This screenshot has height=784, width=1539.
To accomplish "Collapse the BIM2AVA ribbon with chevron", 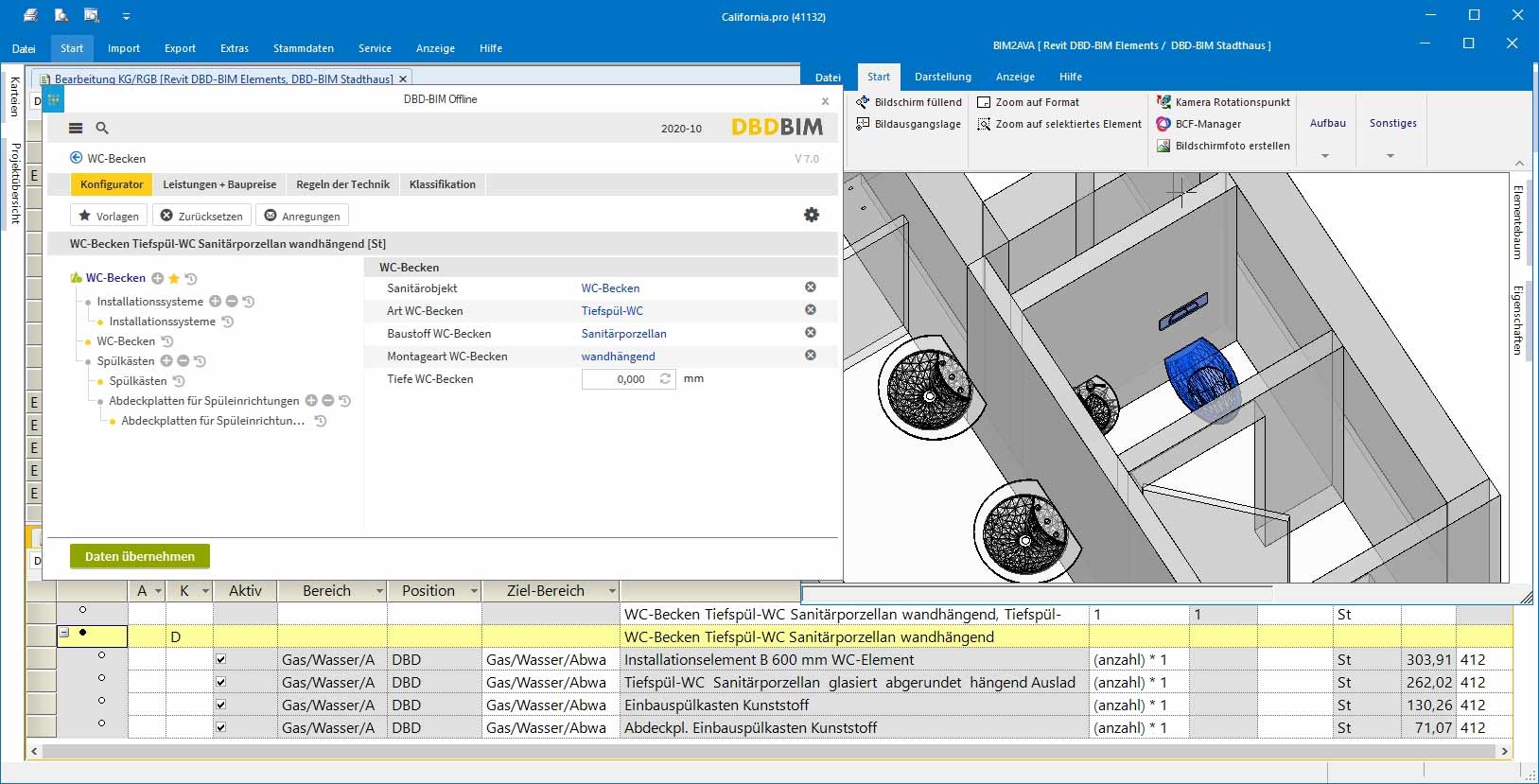I will pyautogui.click(x=1519, y=163).
